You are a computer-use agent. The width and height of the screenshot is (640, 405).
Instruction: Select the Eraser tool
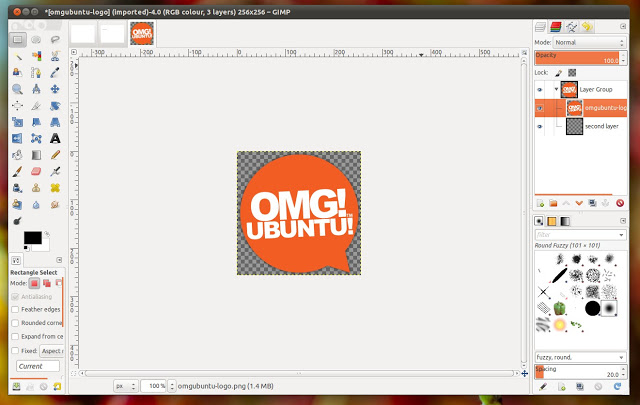[x=36, y=171]
